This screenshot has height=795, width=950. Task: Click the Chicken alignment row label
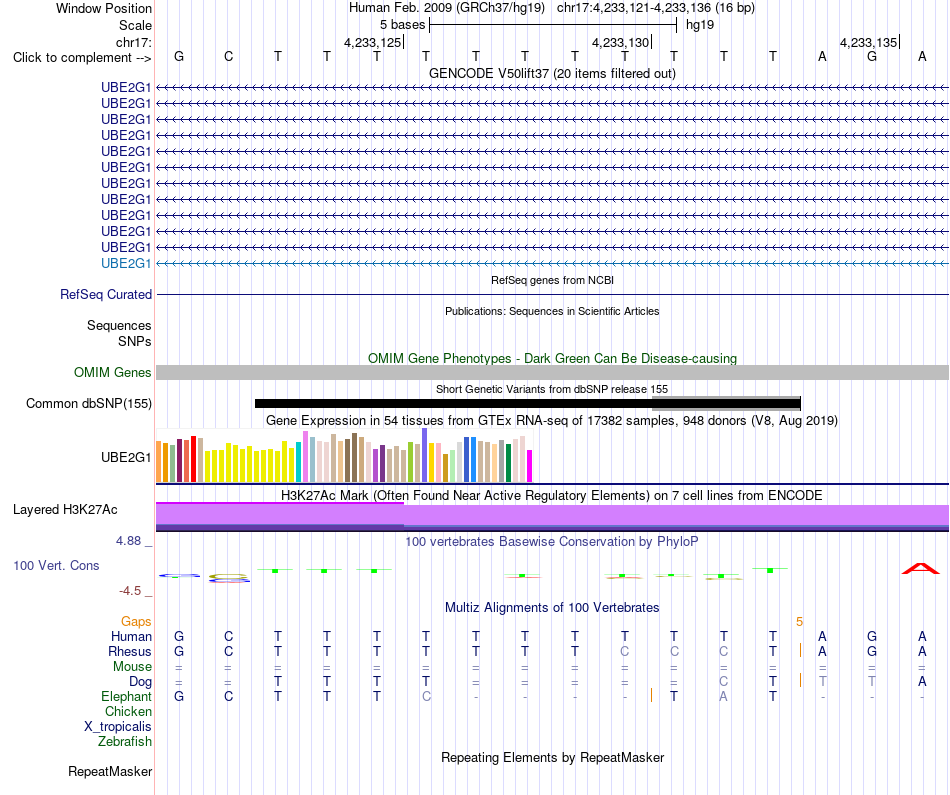click(x=128, y=712)
